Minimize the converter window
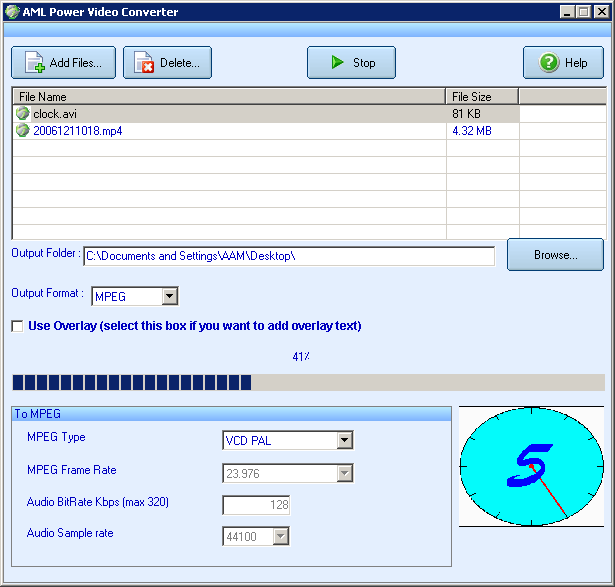 tap(567, 12)
